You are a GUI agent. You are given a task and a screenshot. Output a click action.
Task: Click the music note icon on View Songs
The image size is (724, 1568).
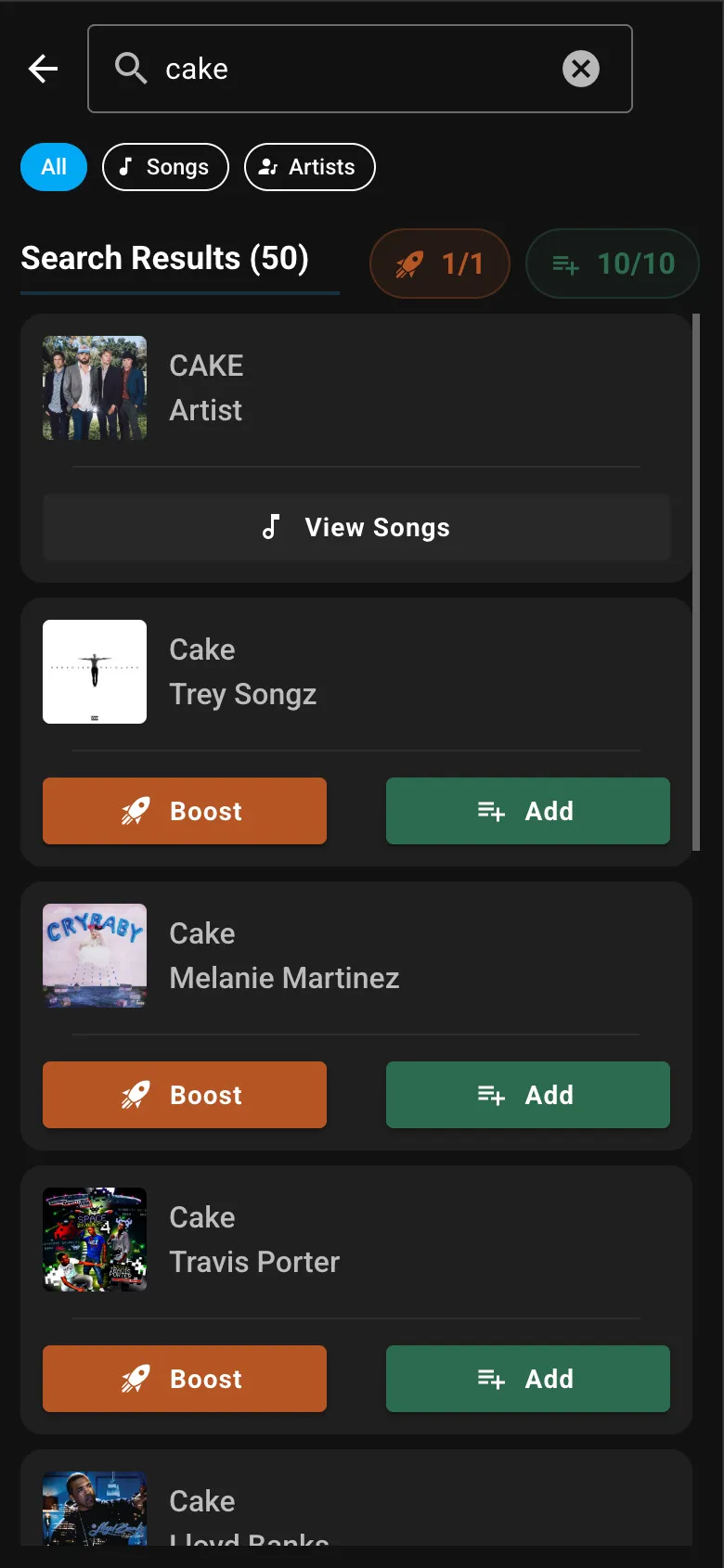click(270, 527)
